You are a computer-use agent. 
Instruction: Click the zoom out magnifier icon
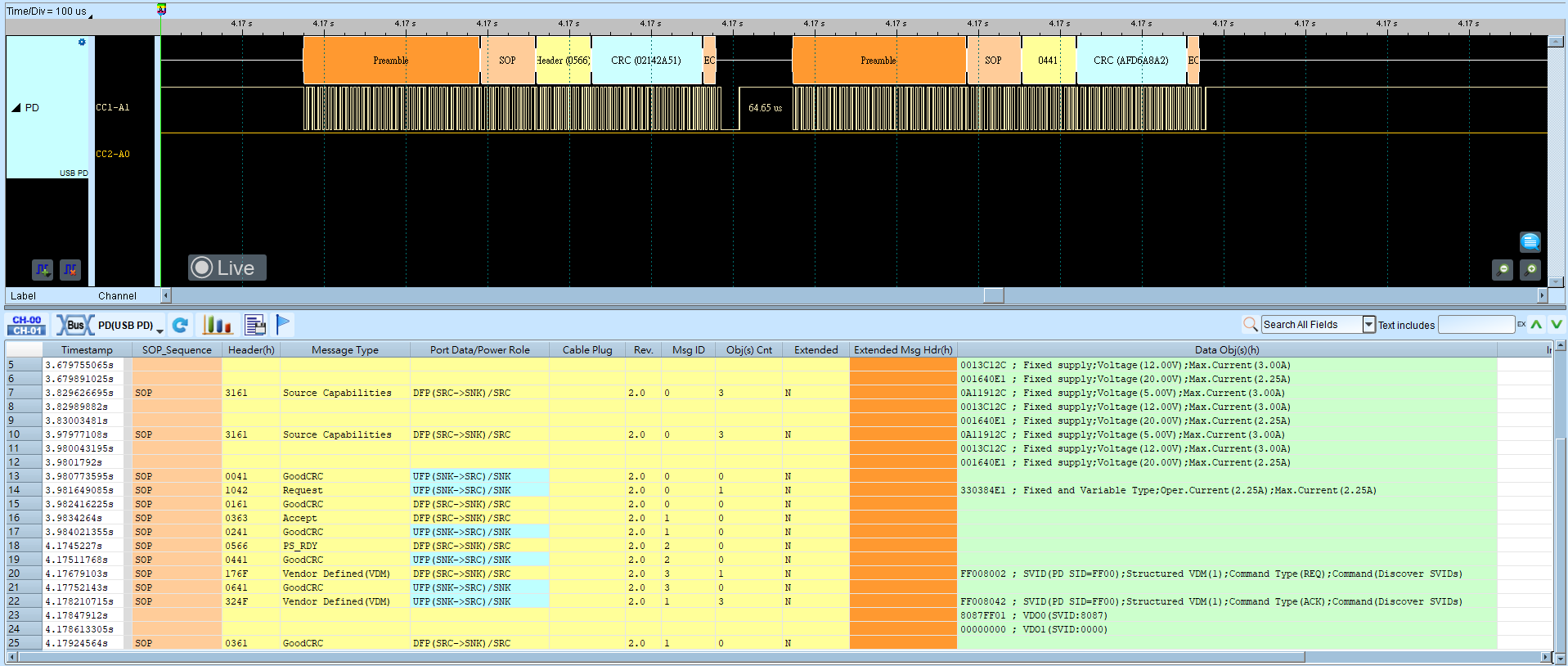1503,269
